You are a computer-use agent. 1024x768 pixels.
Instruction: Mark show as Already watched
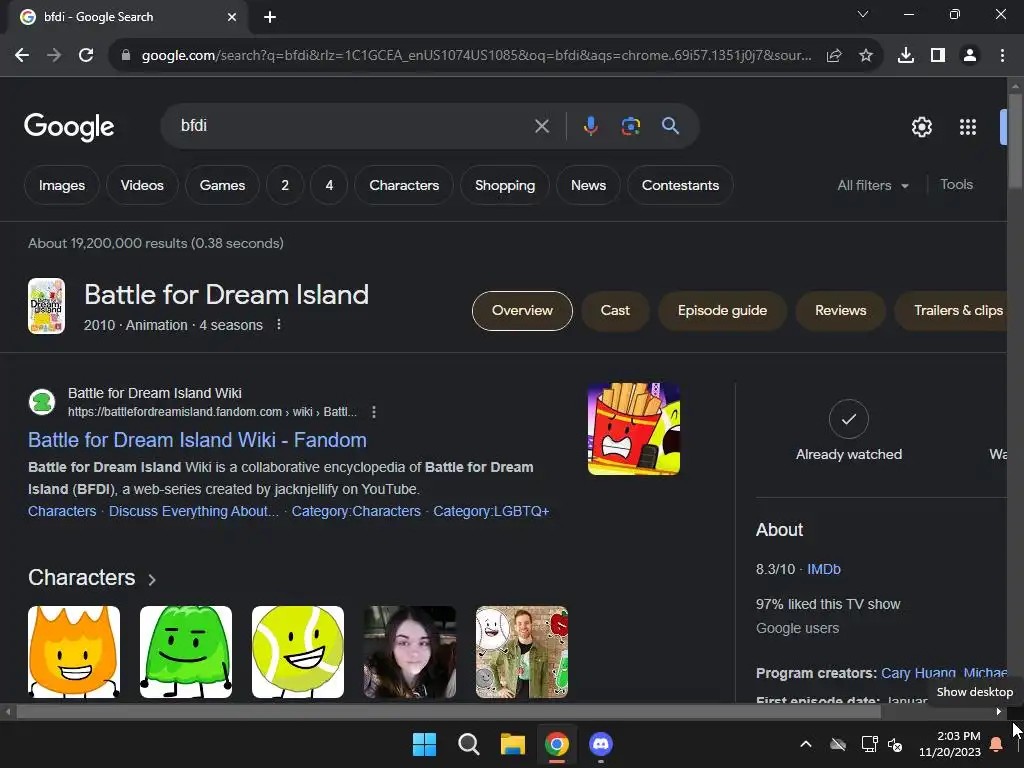pyautogui.click(x=848, y=430)
